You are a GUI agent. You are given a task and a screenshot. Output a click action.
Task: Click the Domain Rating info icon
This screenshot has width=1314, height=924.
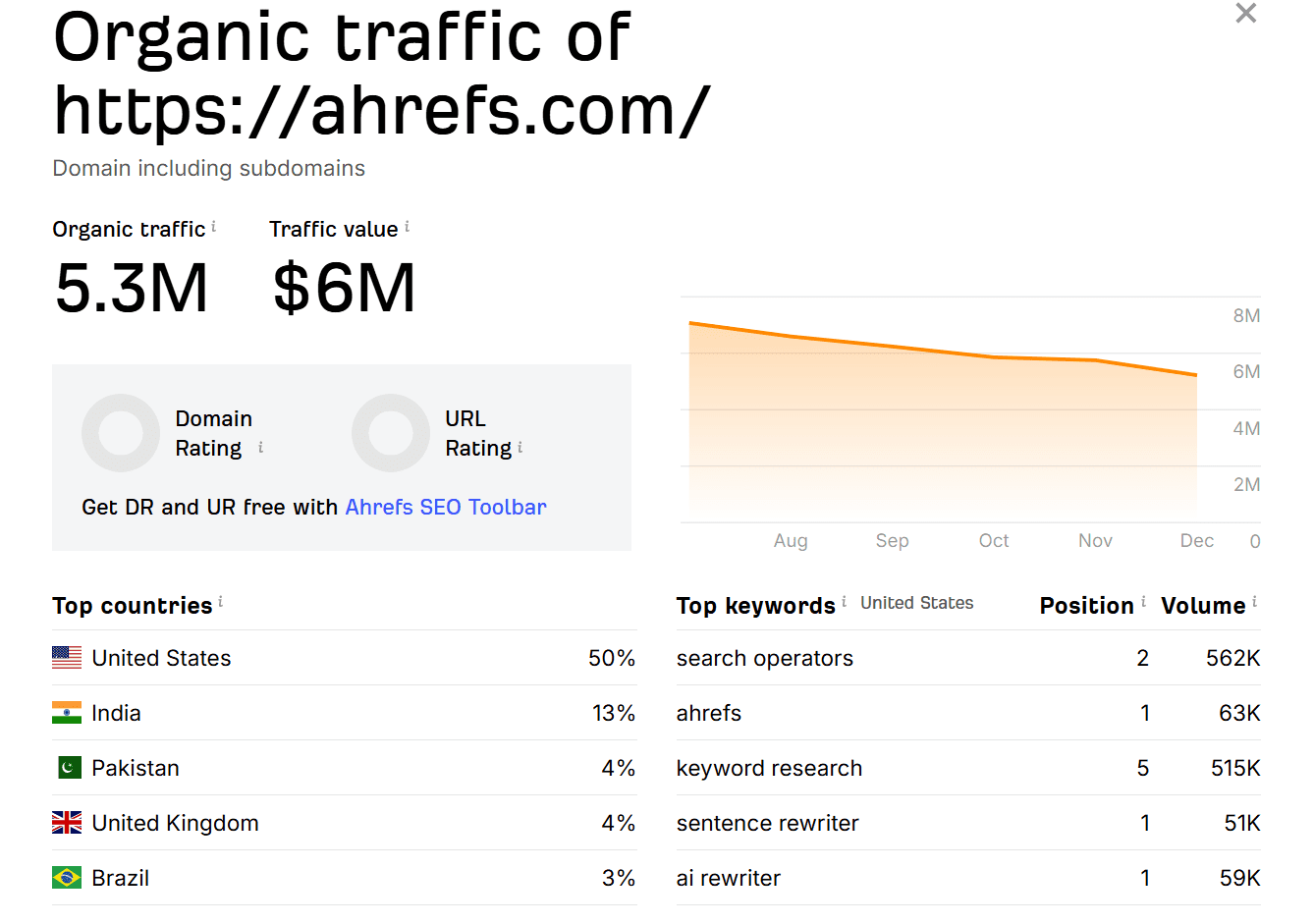click(260, 447)
